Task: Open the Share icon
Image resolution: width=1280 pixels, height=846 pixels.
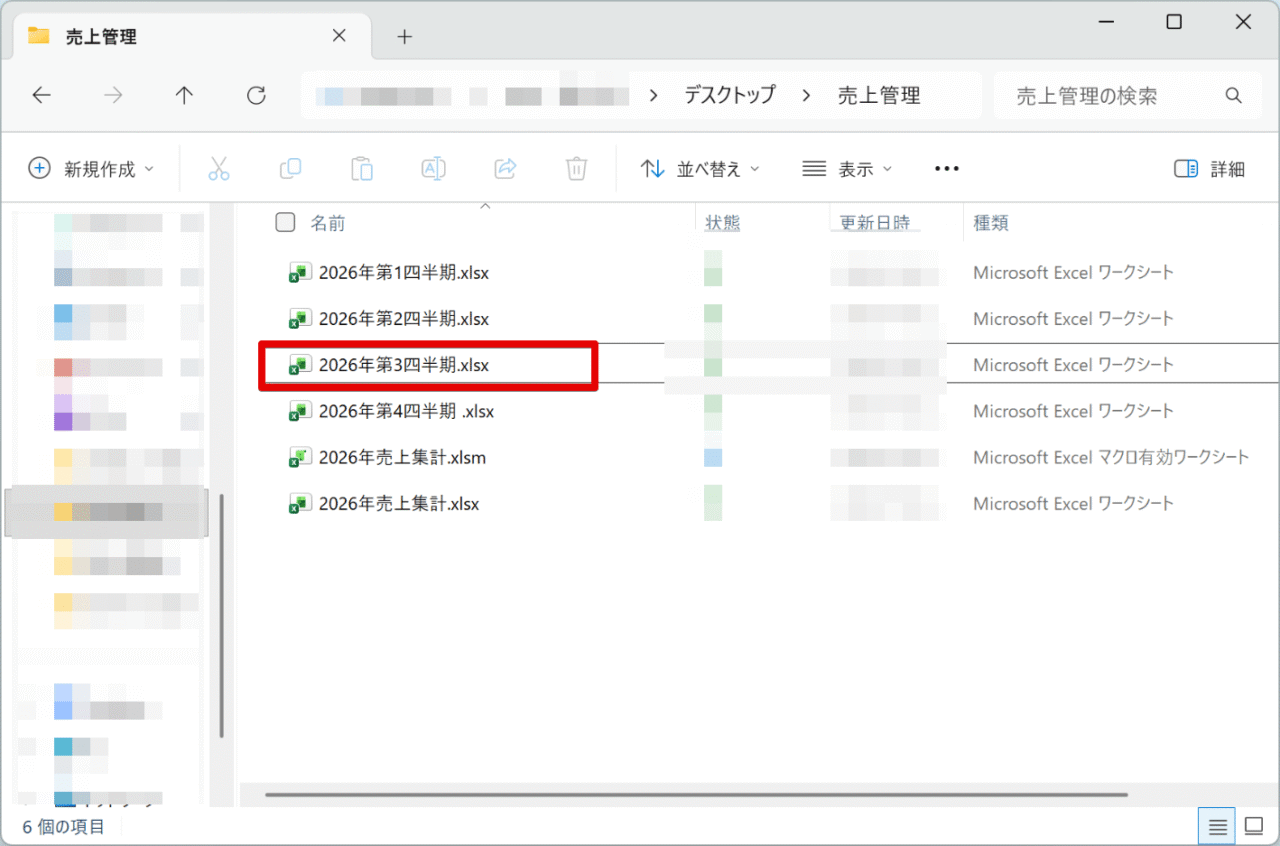Action: [505, 168]
